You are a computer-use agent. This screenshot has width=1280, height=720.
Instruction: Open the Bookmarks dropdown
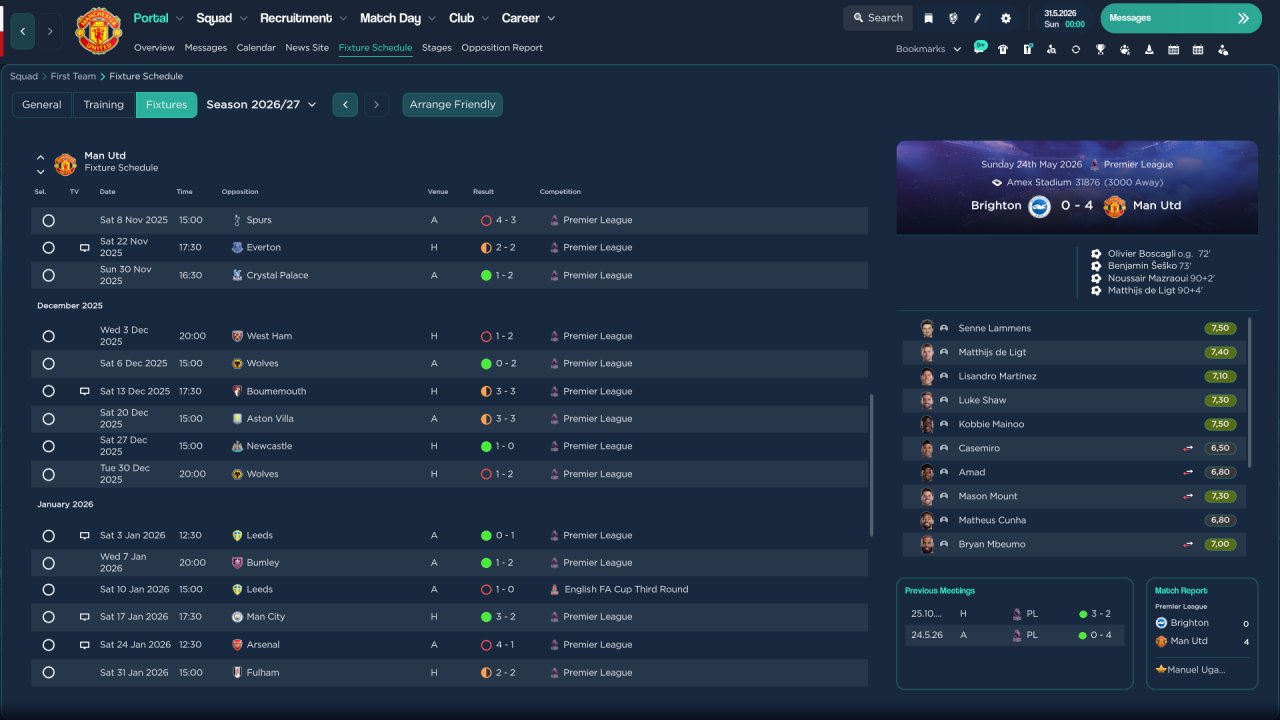(928, 49)
